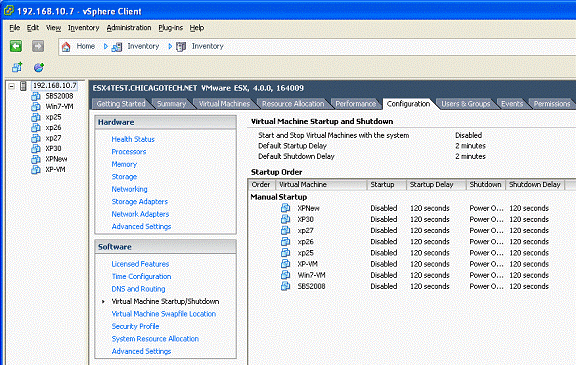576x365 pixels.
Task: Click arrow after Home in breadcrumb
Action: [x=106, y=46]
